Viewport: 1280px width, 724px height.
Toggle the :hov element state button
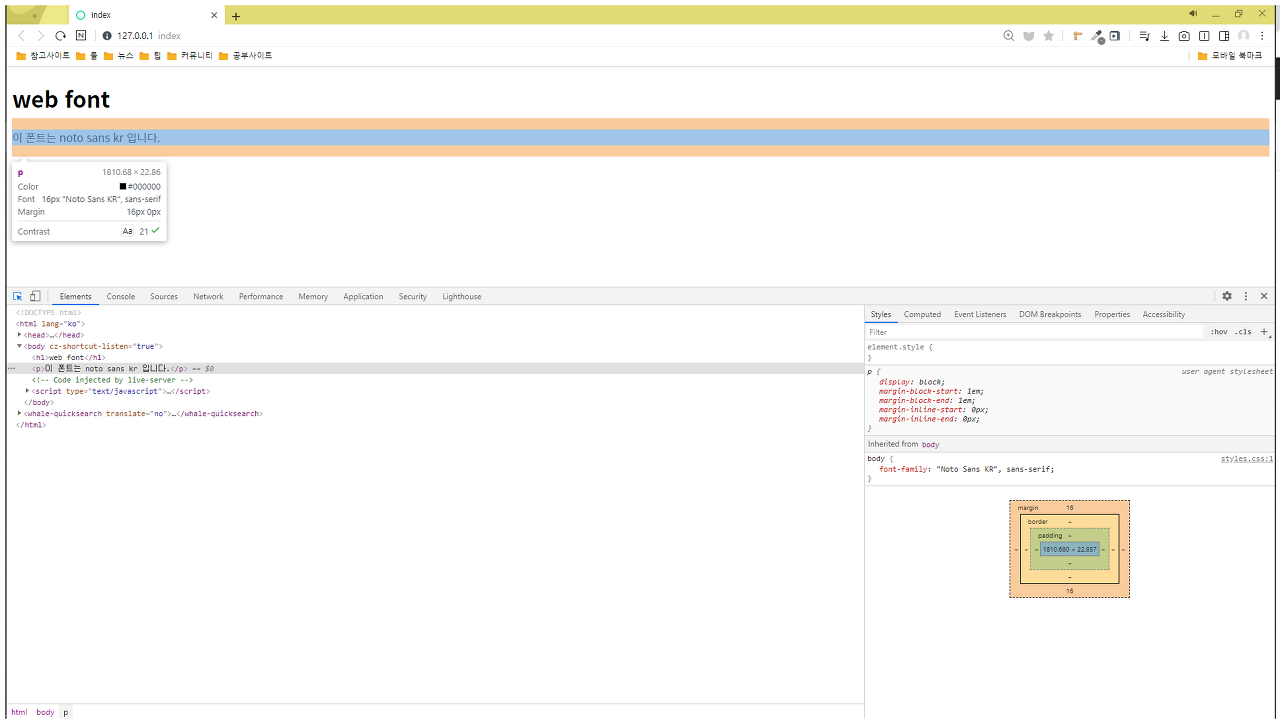pos(1219,332)
